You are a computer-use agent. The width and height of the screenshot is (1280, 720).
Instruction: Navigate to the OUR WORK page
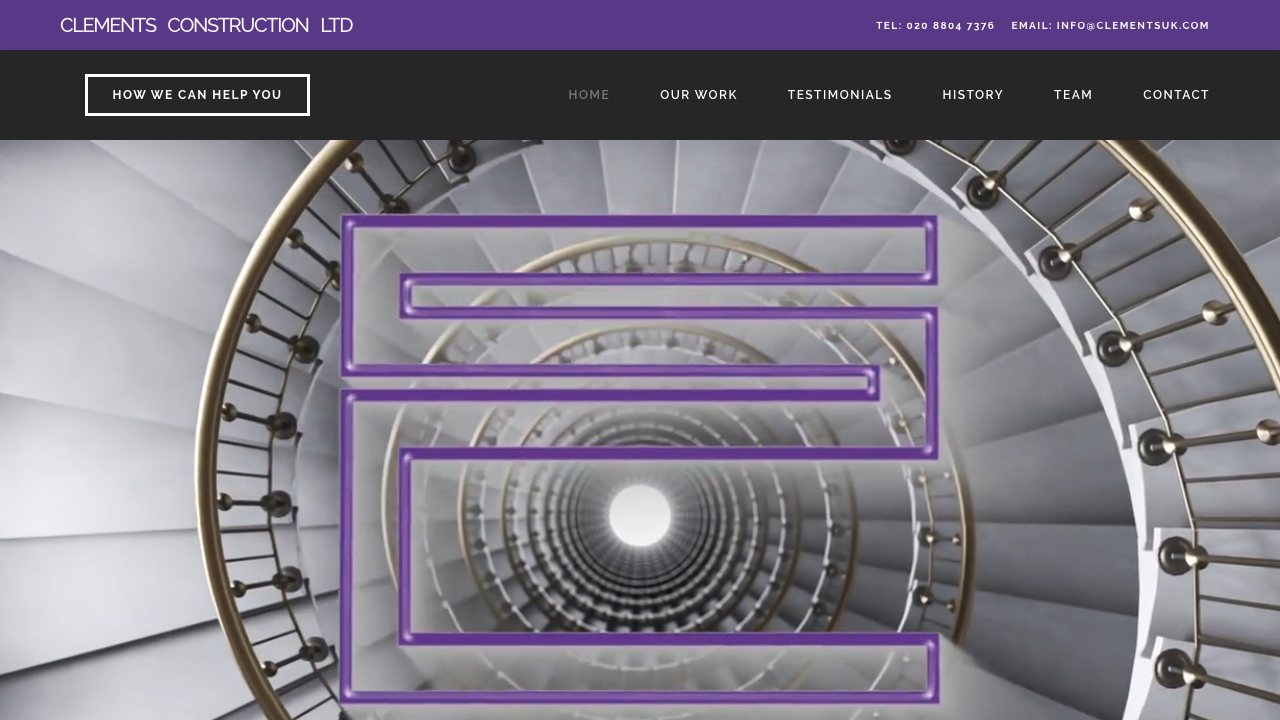pyautogui.click(x=698, y=94)
